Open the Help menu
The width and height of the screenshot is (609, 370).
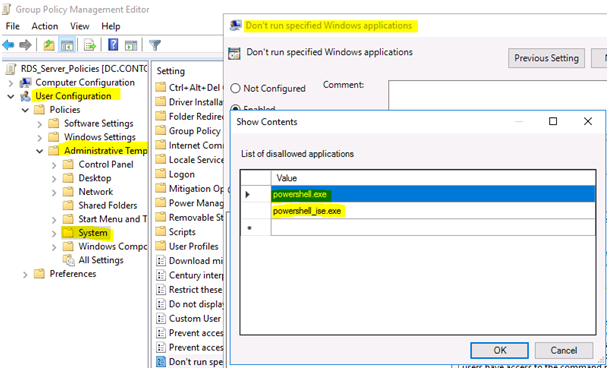pyautogui.click(x=111, y=26)
